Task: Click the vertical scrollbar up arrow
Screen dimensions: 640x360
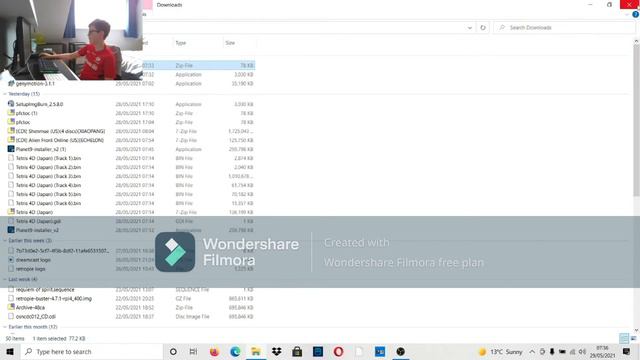Action: pos(636,41)
